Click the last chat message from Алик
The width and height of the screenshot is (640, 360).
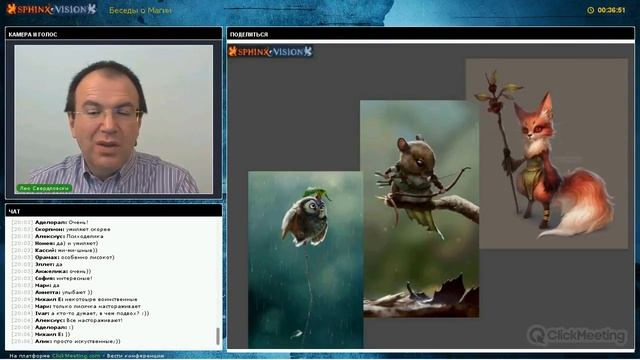pos(66,341)
